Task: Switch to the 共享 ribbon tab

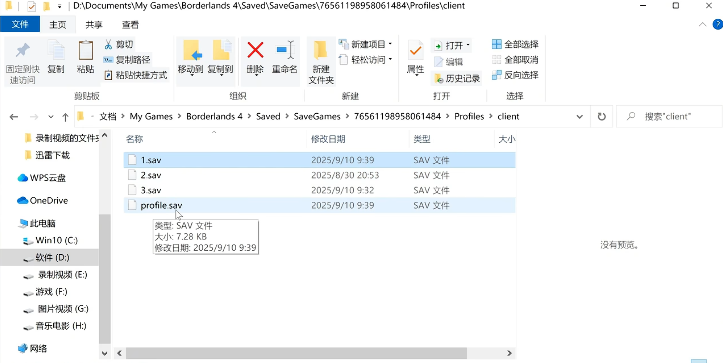Action: 94,24
